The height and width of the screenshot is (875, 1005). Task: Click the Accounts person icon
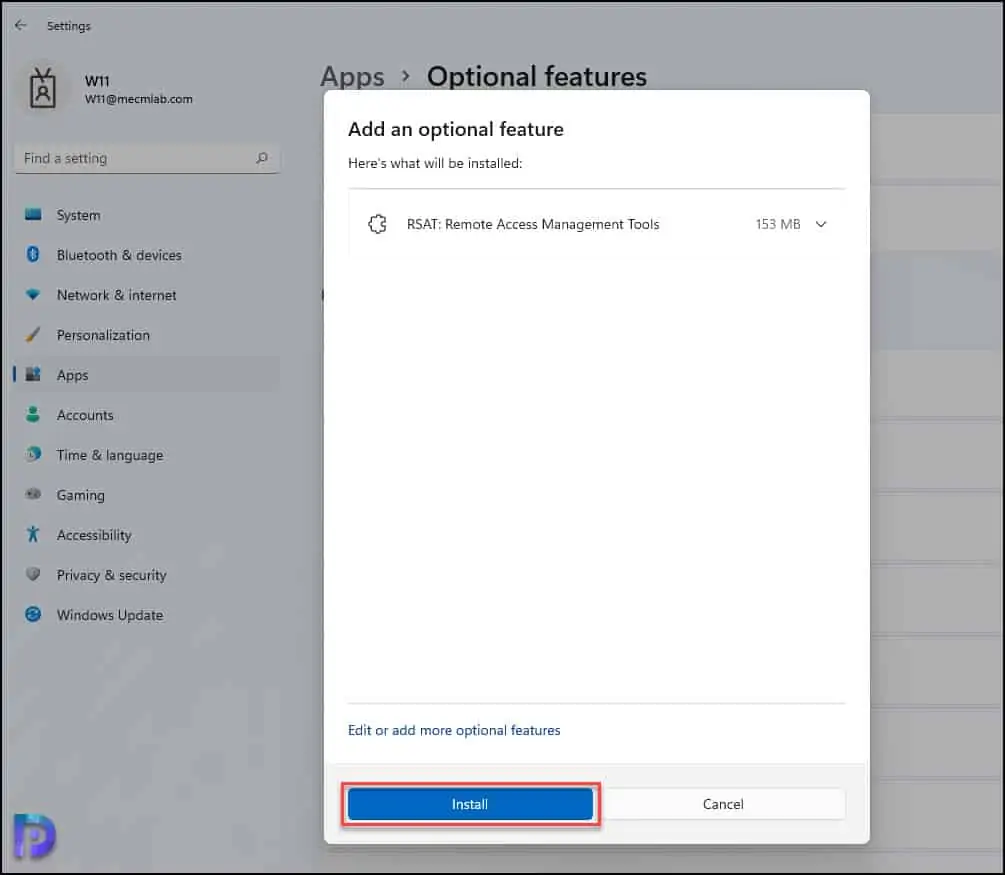click(33, 414)
